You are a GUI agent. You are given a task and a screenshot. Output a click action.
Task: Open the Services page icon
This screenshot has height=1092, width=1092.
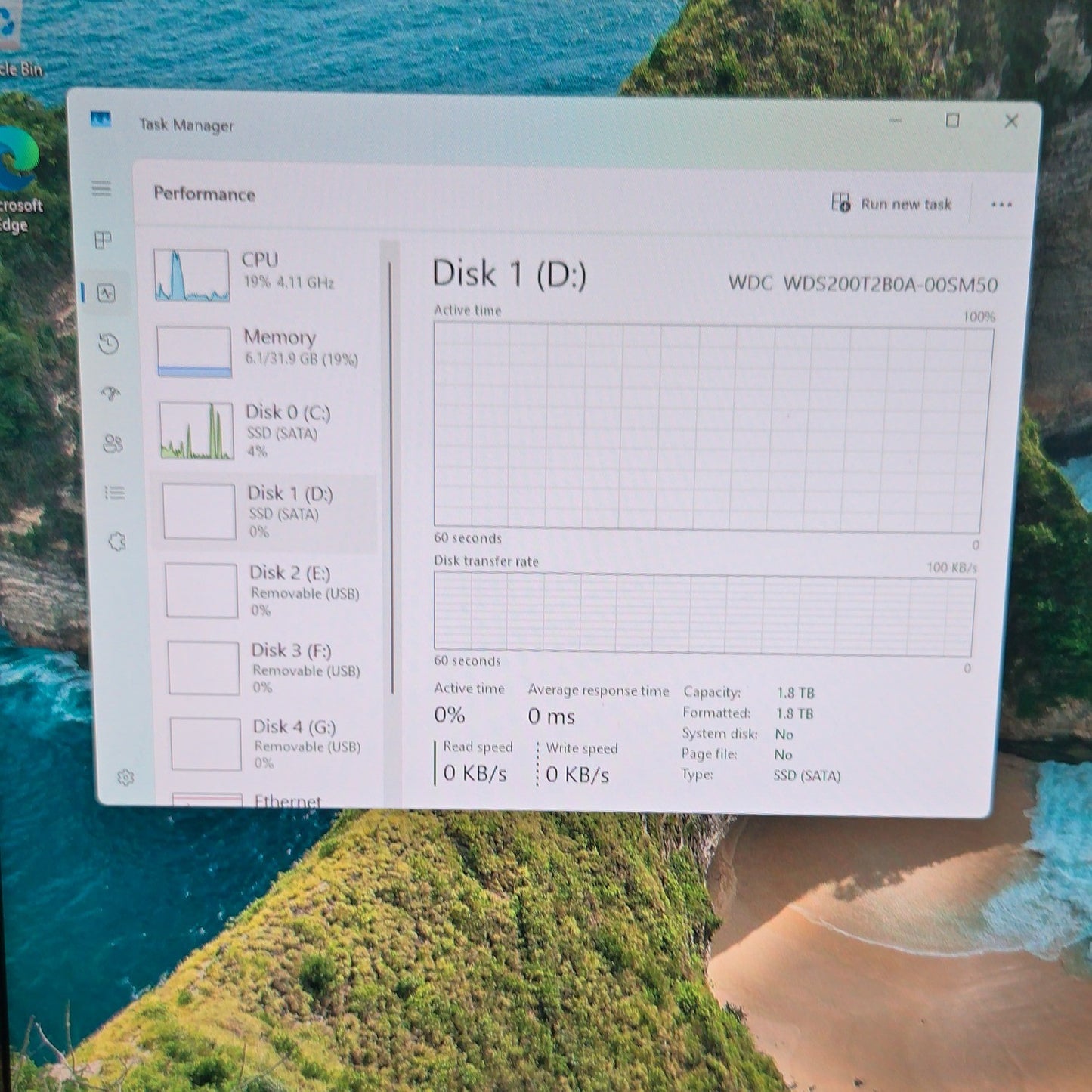pos(117,542)
